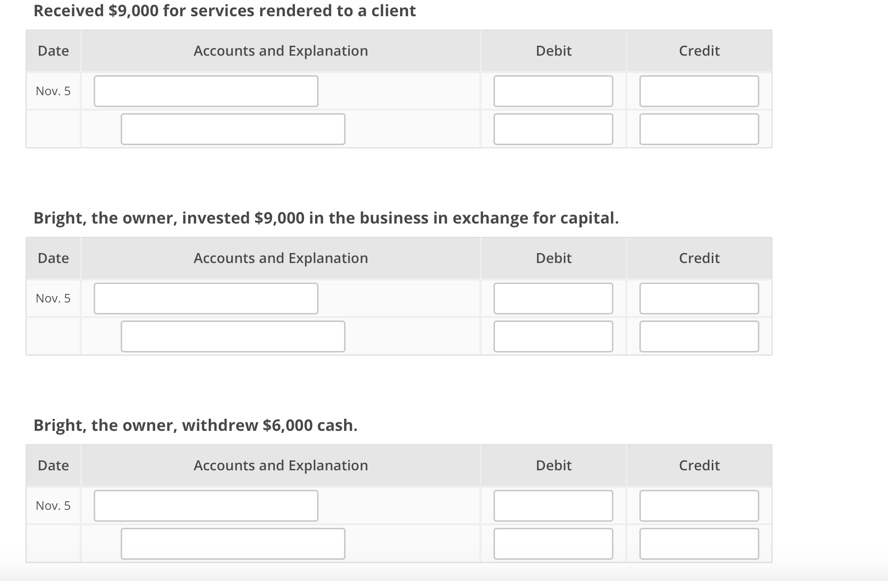Click second debit box under investment entry

552,335
